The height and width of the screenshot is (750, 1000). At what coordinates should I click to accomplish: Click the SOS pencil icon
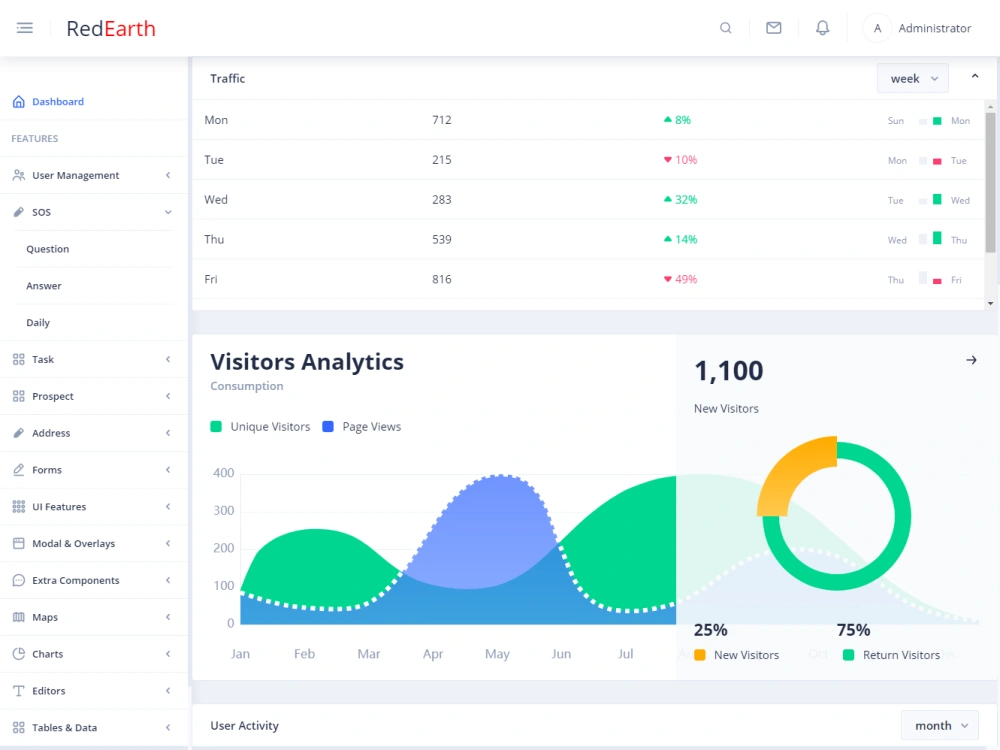[x=18, y=212]
